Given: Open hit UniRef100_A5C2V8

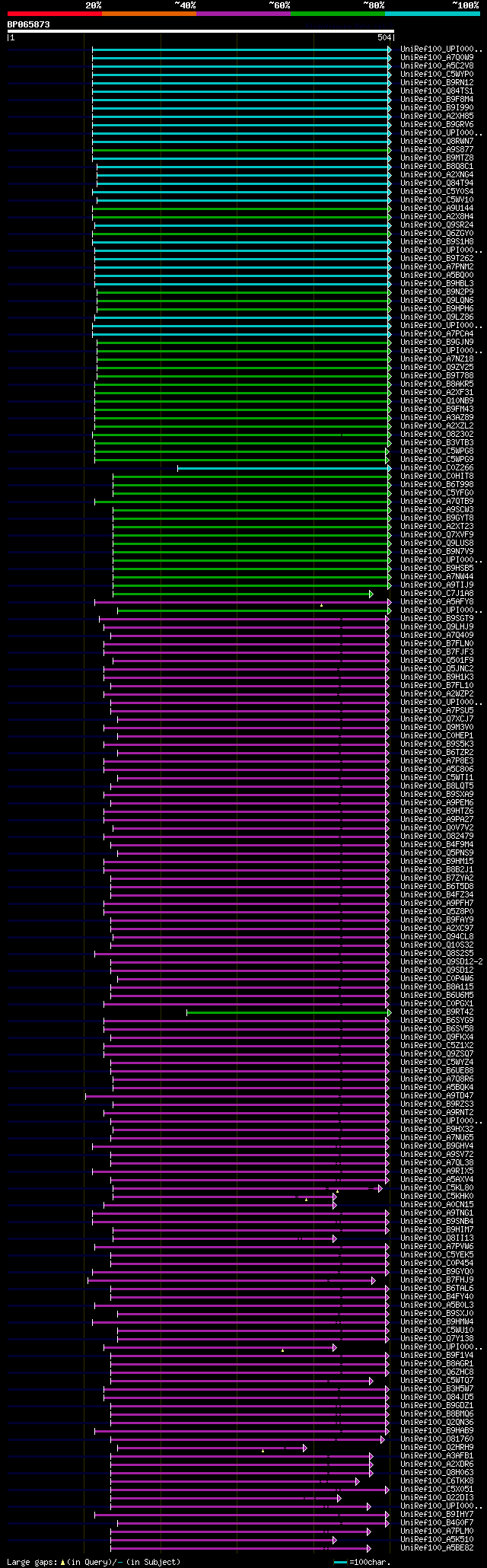Looking at the screenshot, I should point(437,65).
